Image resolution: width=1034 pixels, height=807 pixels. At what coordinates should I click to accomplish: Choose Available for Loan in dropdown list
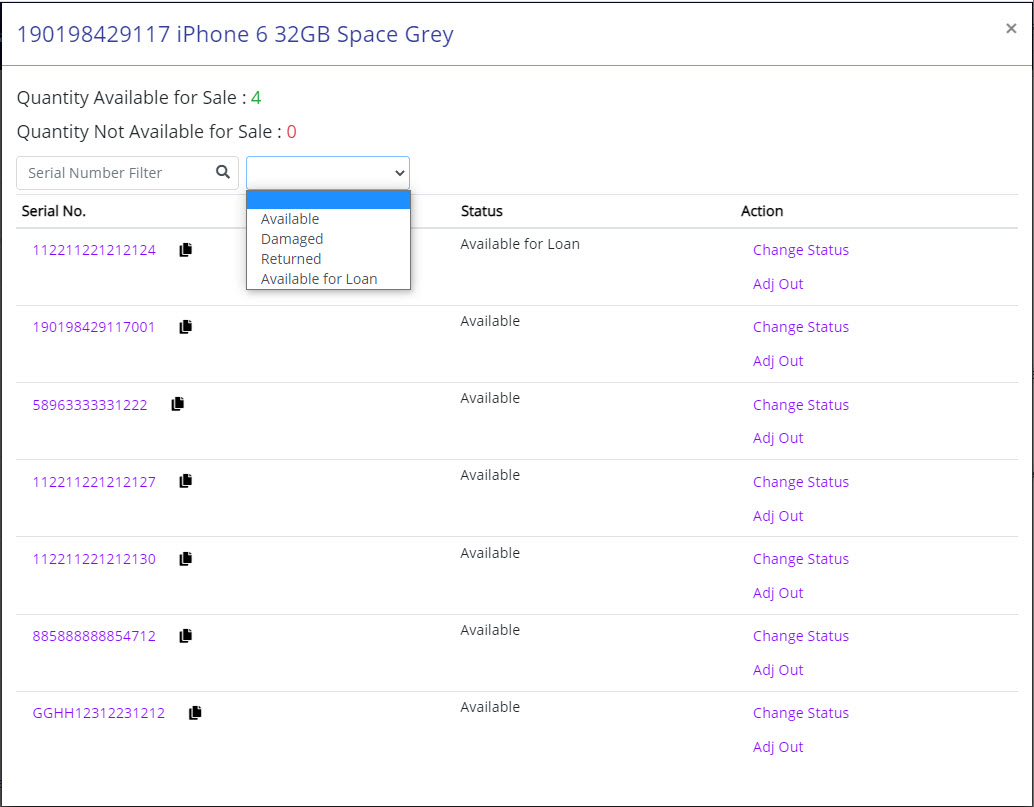328,279
